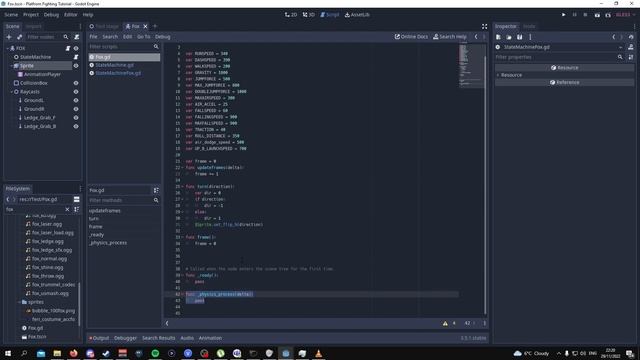Fold the turn function at line 25
Viewport: 640px width, 360px height.
click(x=182, y=187)
